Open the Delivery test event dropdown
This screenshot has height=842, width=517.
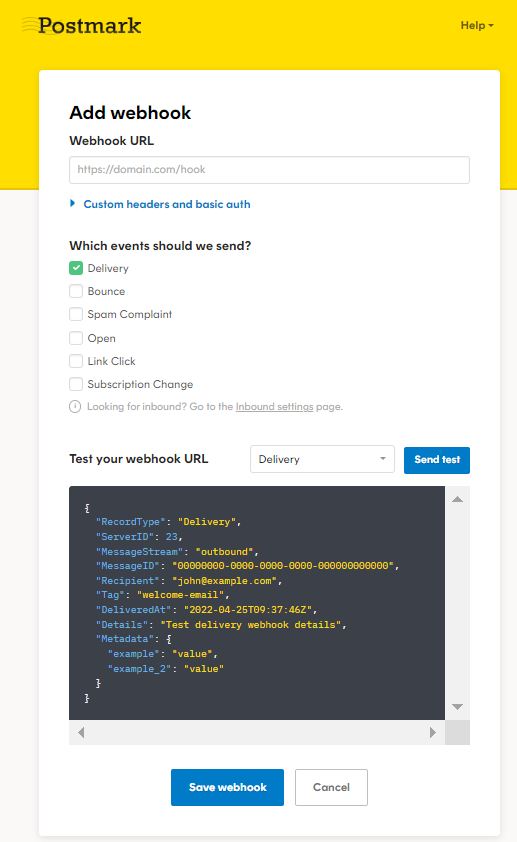tap(322, 459)
